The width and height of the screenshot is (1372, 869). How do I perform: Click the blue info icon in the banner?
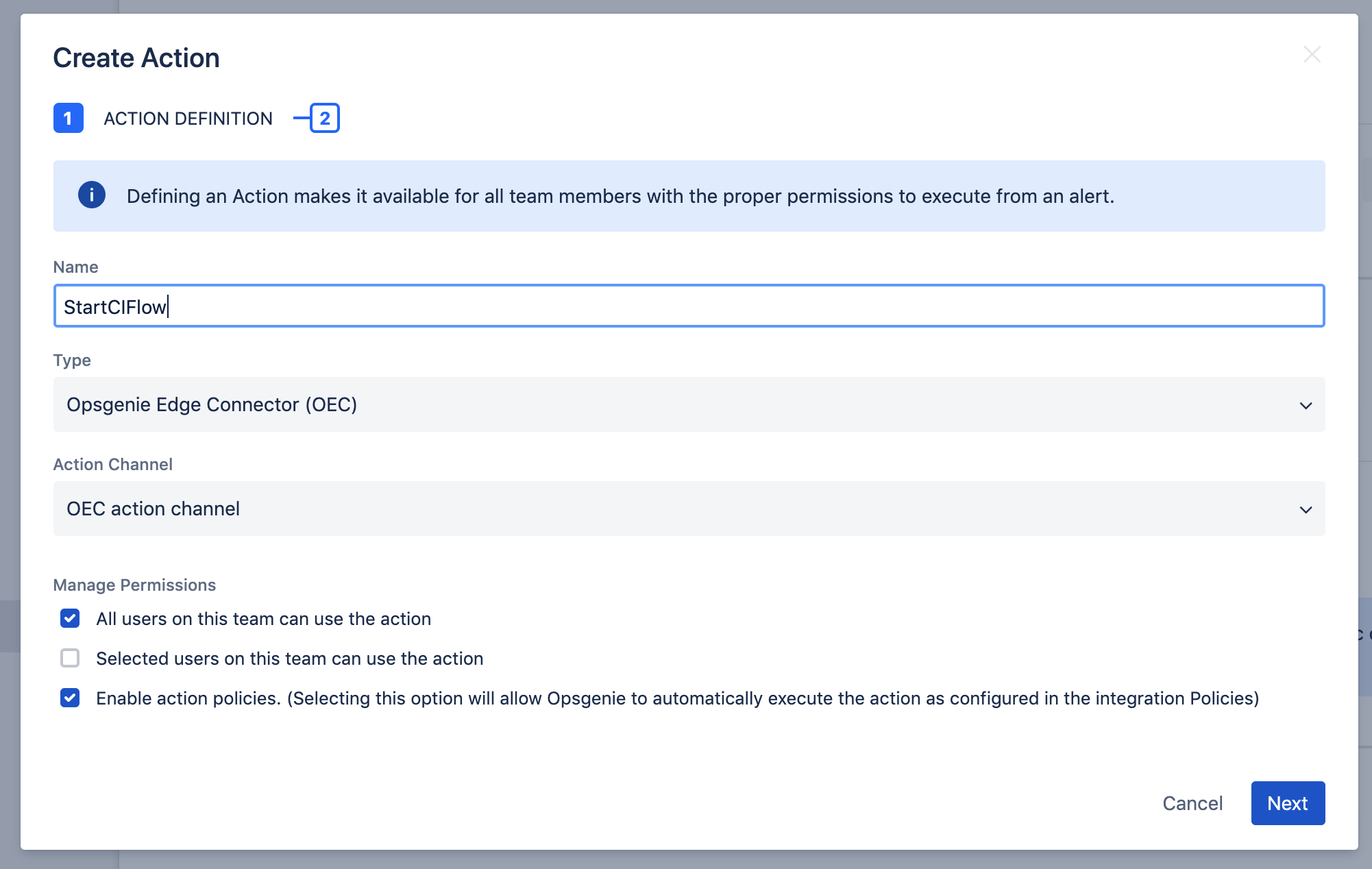92,195
